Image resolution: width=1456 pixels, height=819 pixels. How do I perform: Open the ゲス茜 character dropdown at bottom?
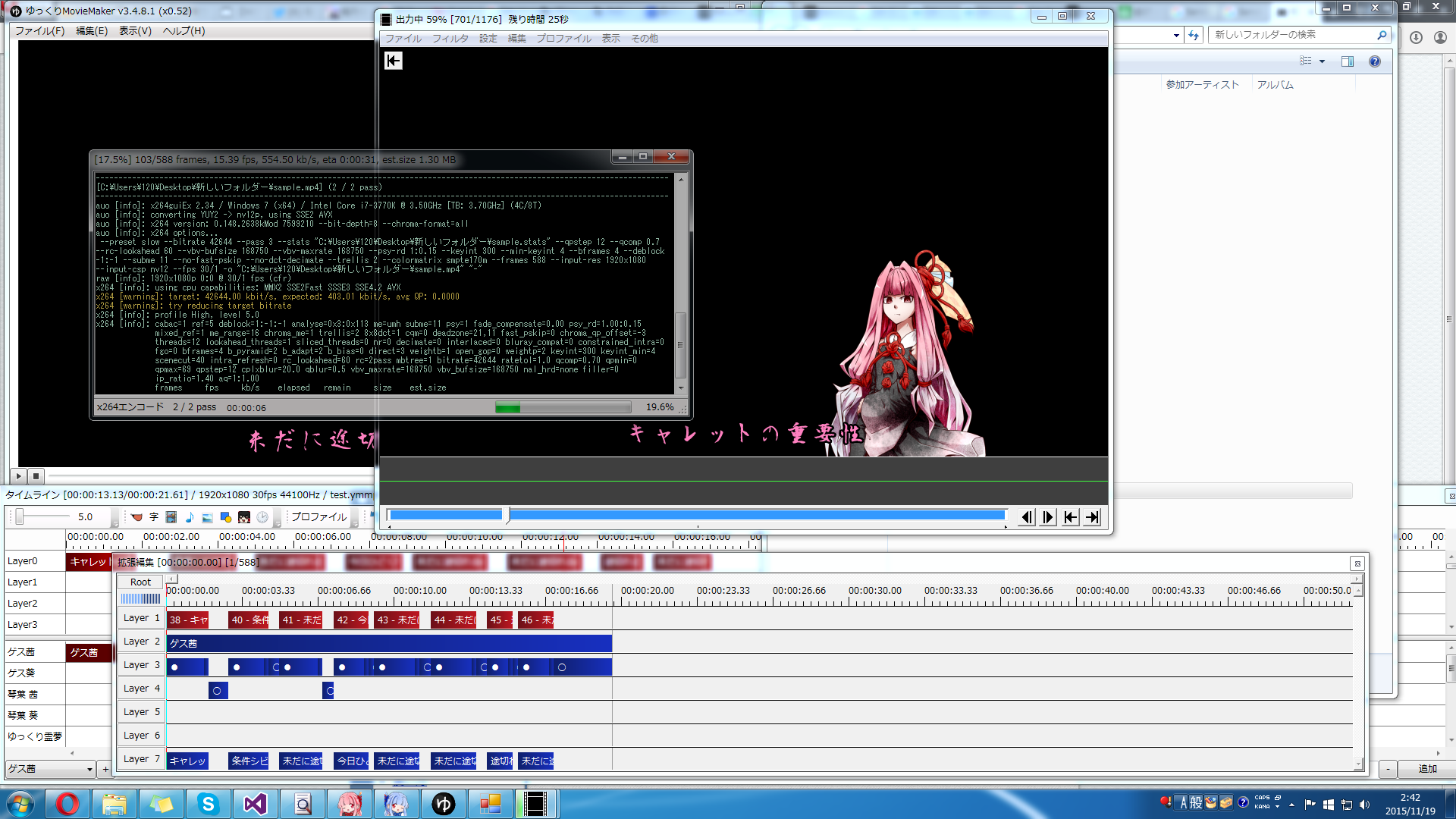point(50,769)
